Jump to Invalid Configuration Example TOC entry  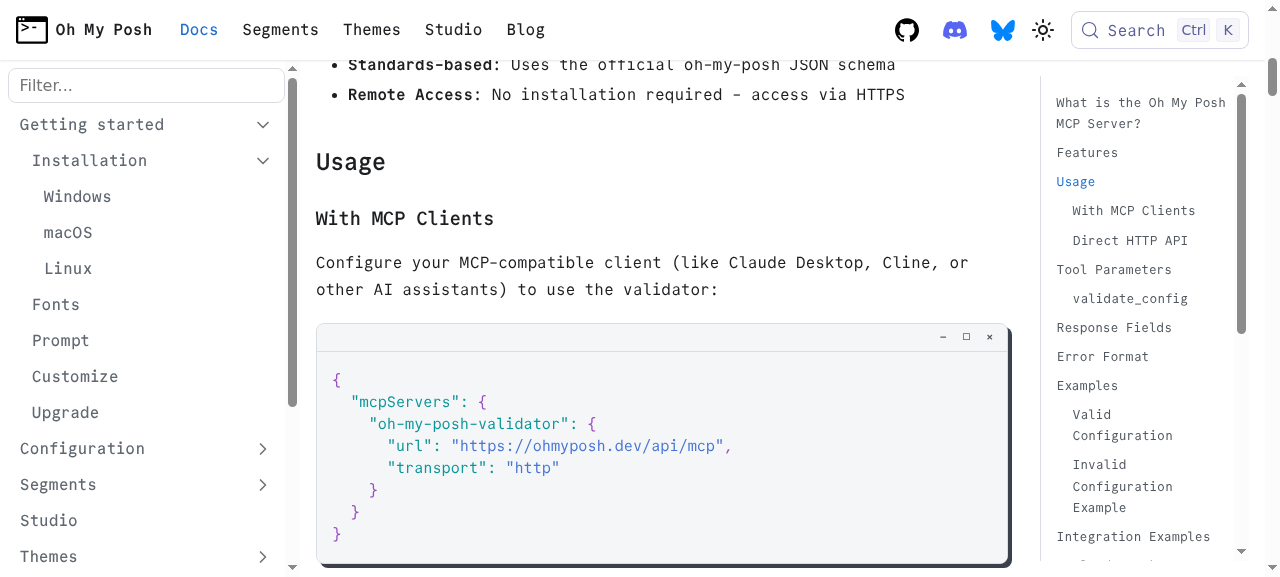[x=1123, y=486]
